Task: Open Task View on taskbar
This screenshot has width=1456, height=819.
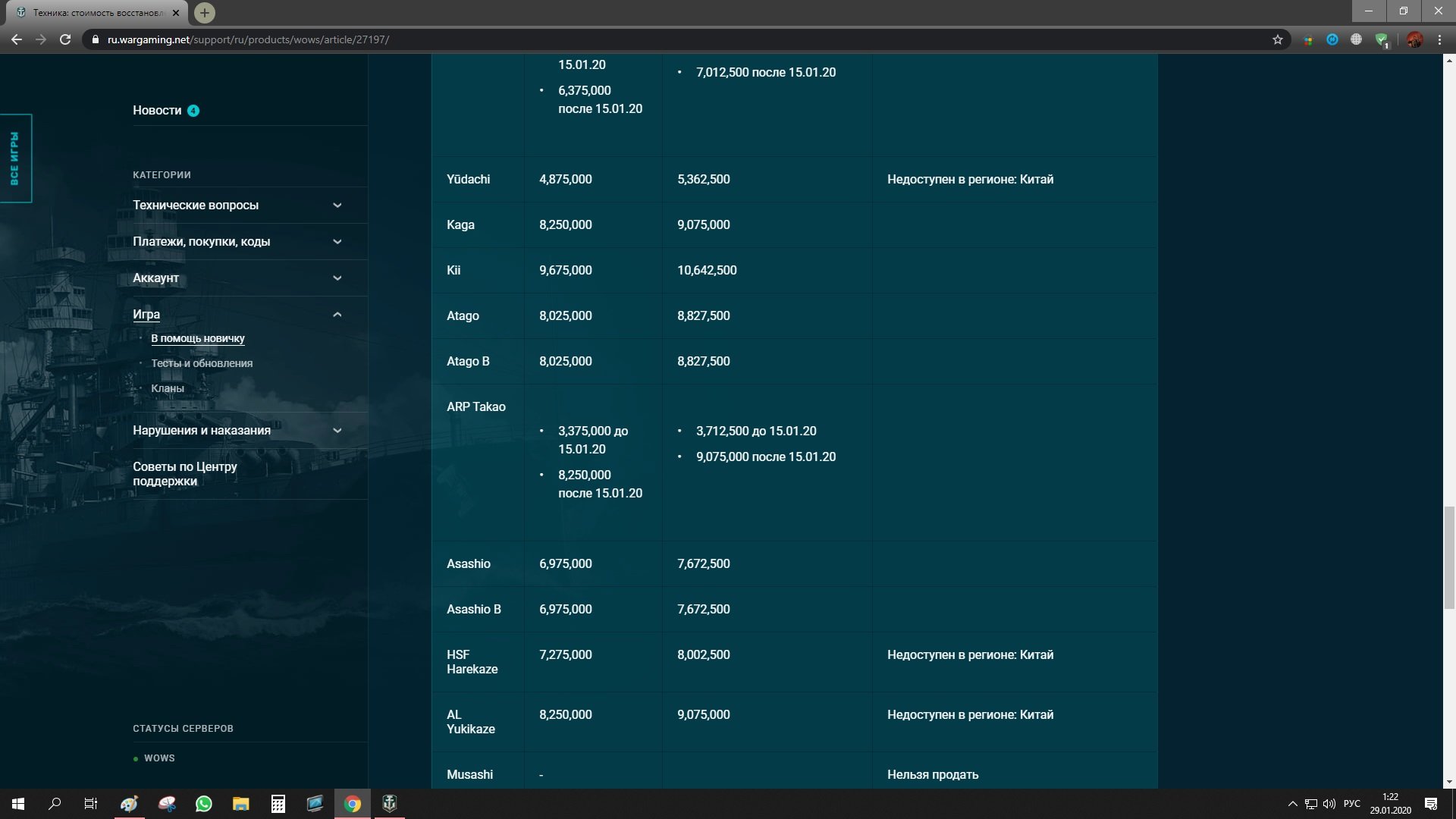Action: (91, 804)
